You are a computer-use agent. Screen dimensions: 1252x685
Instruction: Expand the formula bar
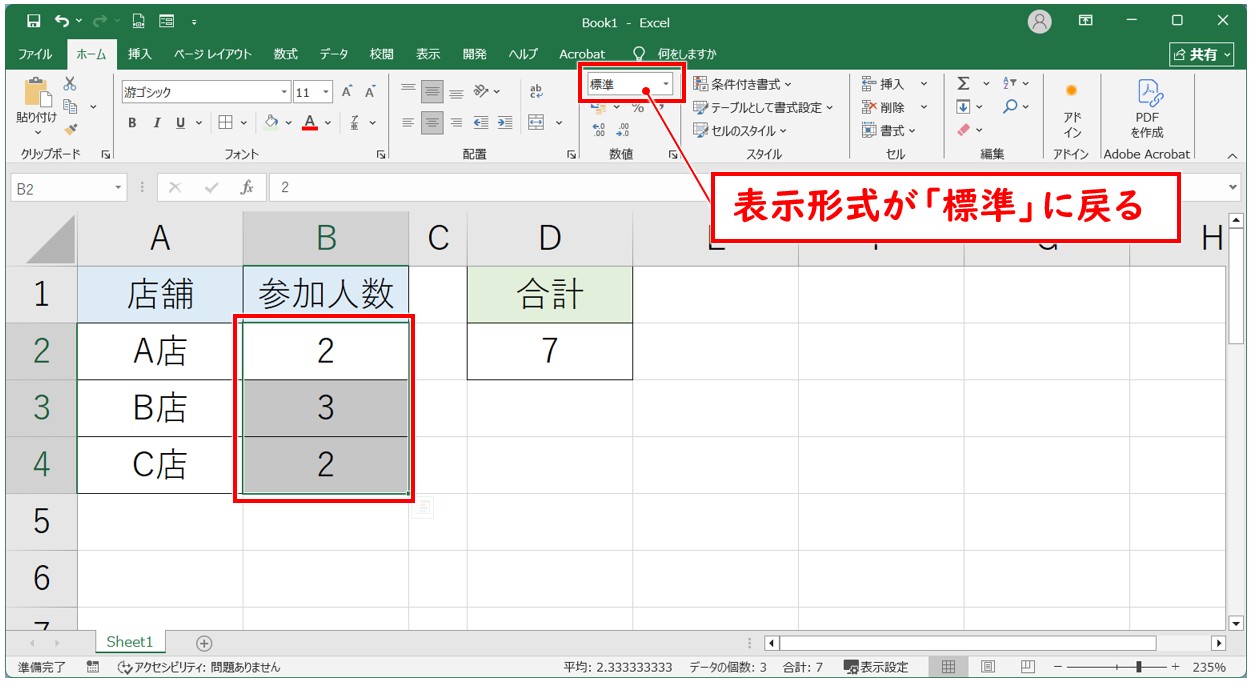[x=1233, y=187]
